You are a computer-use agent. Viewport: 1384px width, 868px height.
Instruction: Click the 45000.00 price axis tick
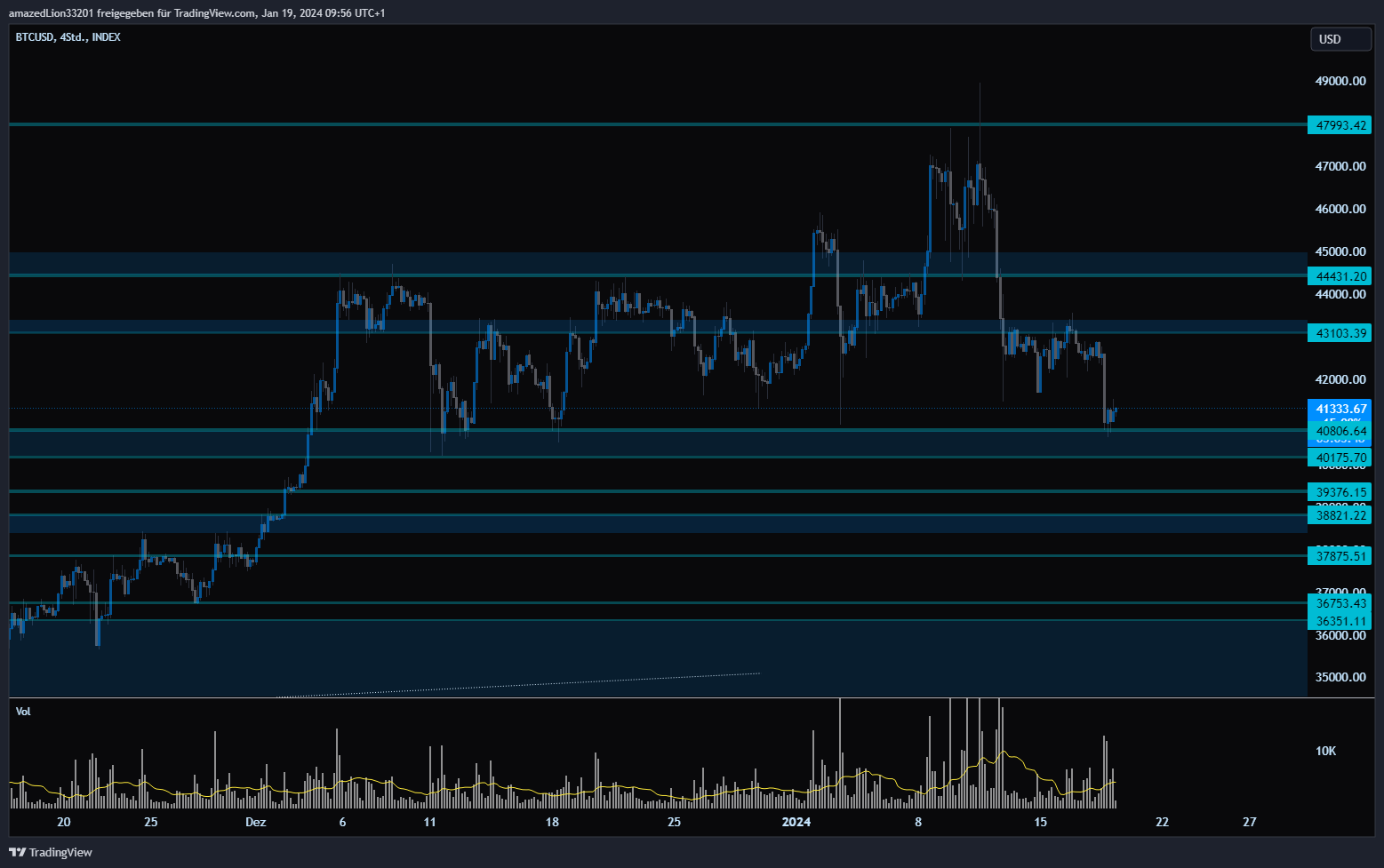[x=1340, y=251]
